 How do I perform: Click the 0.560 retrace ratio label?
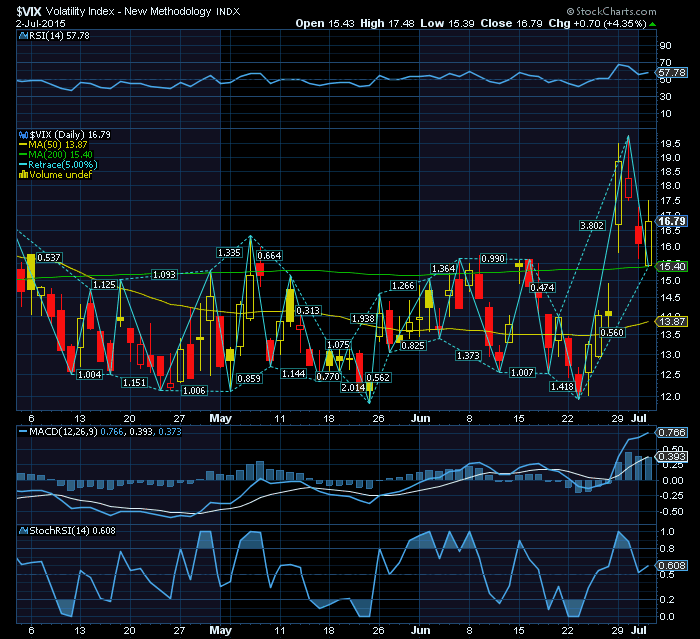[x=612, y=333]
